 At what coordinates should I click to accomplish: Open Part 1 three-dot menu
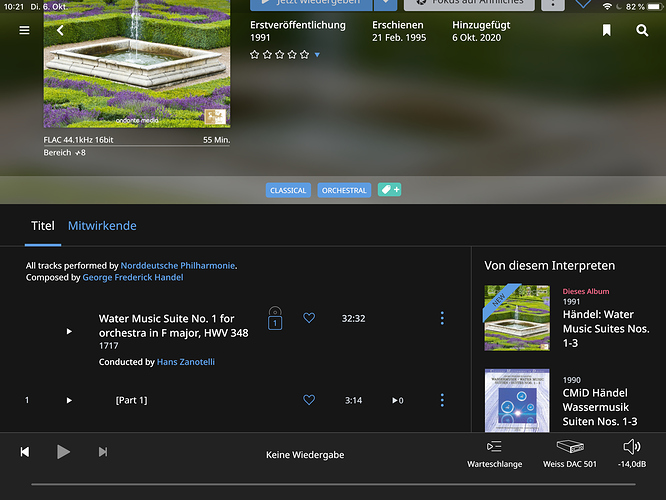coord(442,400)
